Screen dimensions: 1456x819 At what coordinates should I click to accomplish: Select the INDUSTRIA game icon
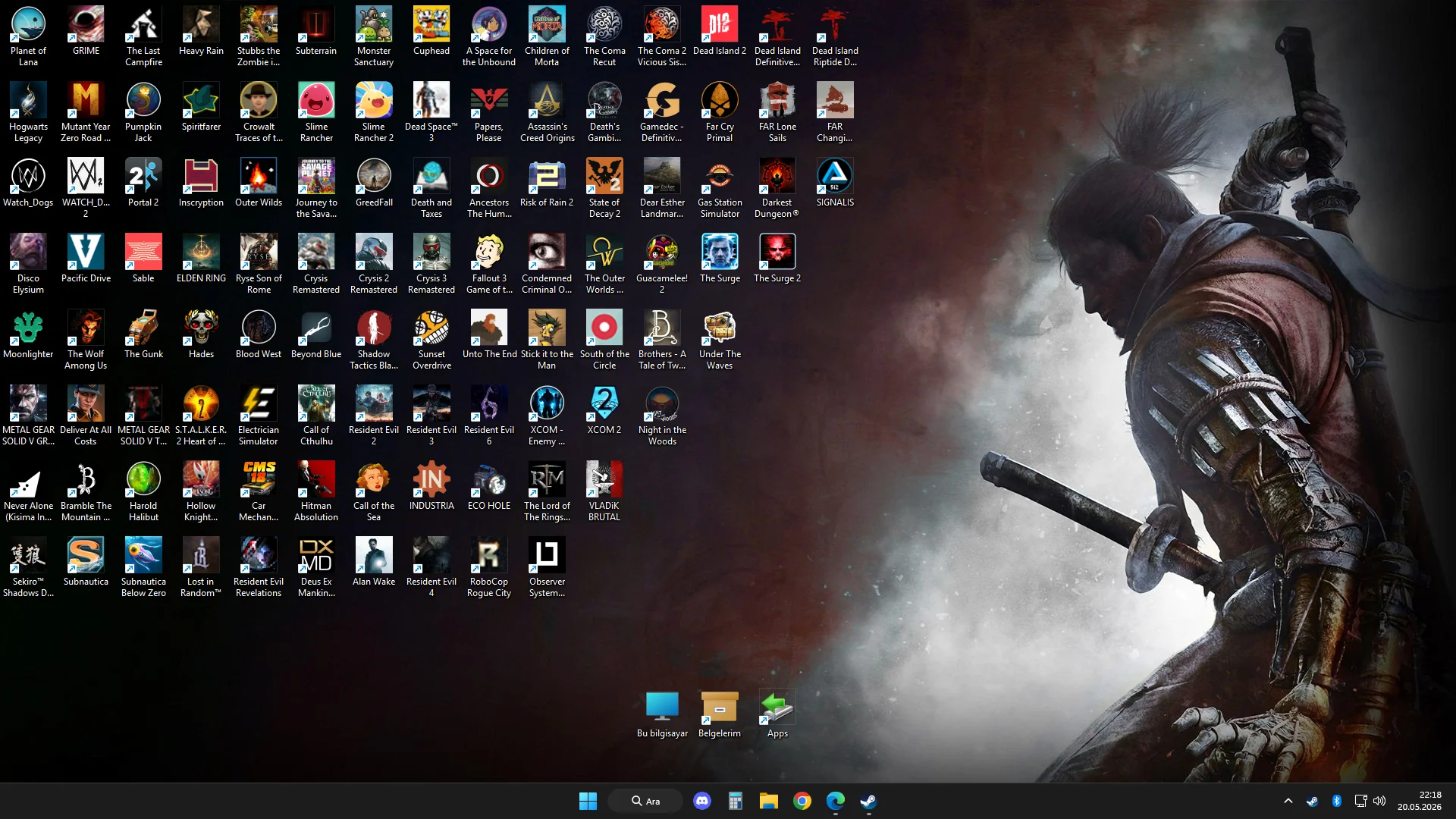tap(431, 486)
